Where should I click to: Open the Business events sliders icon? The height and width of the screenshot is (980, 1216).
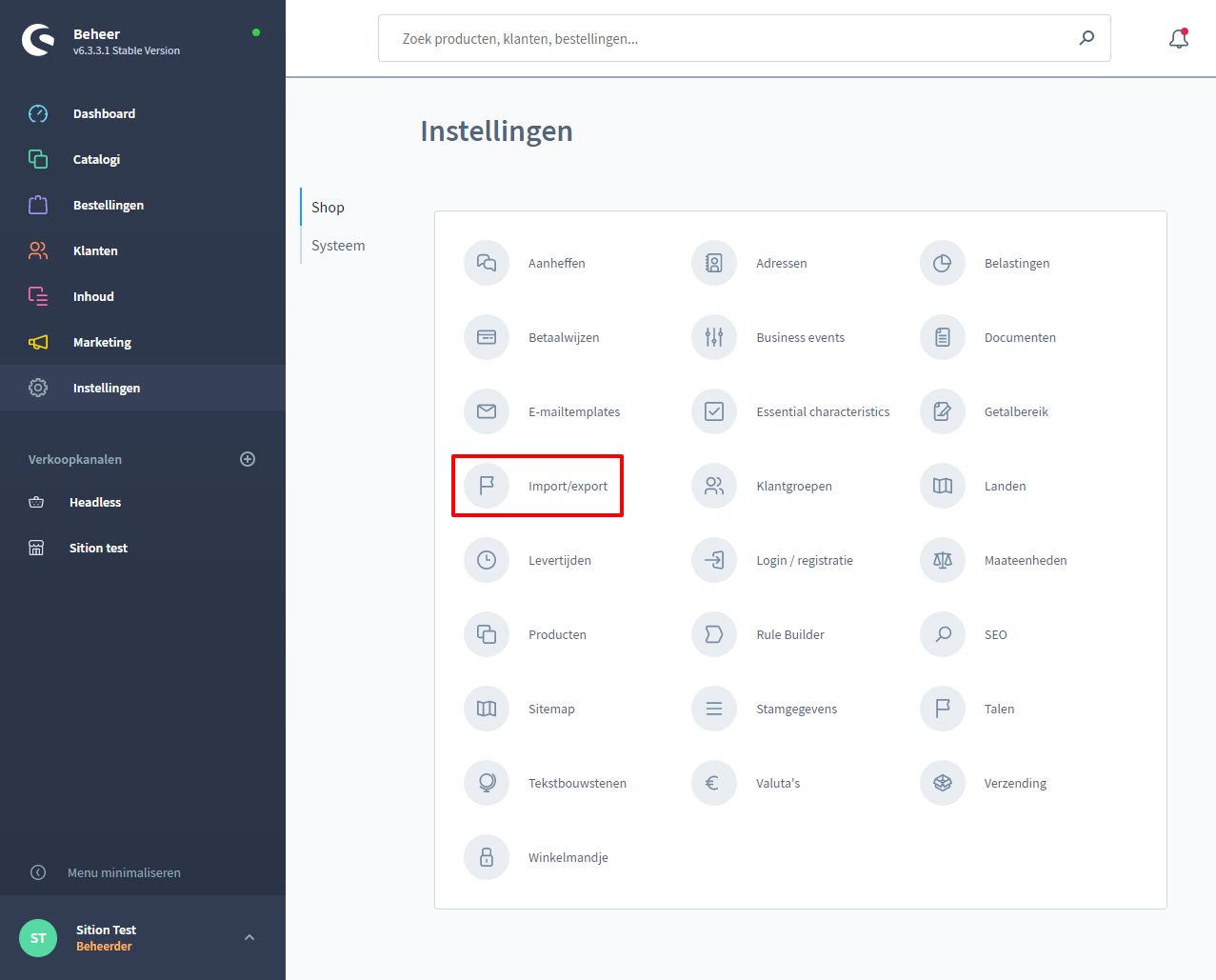[x=714, y=337]
